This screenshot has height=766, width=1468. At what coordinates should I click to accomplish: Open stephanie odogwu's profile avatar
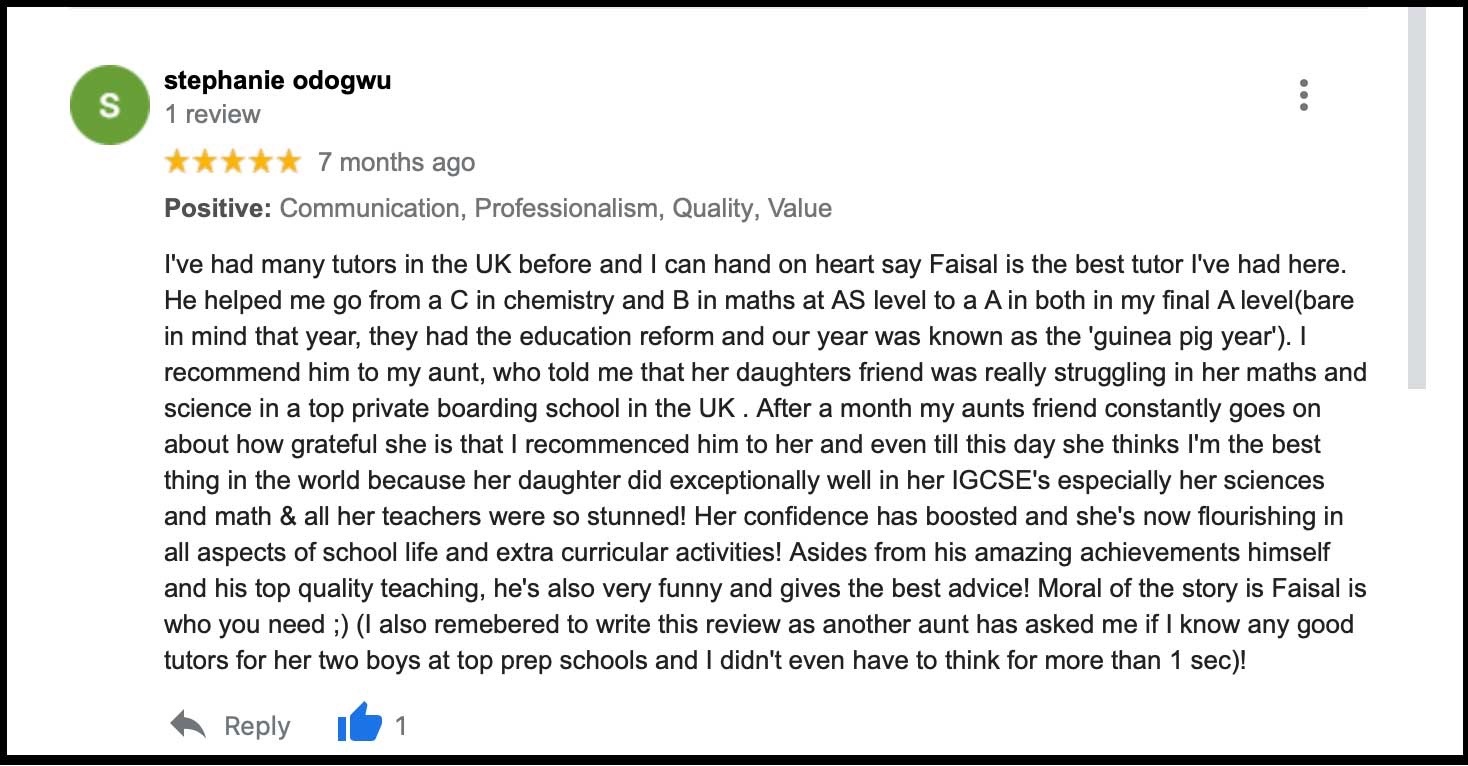108,104
